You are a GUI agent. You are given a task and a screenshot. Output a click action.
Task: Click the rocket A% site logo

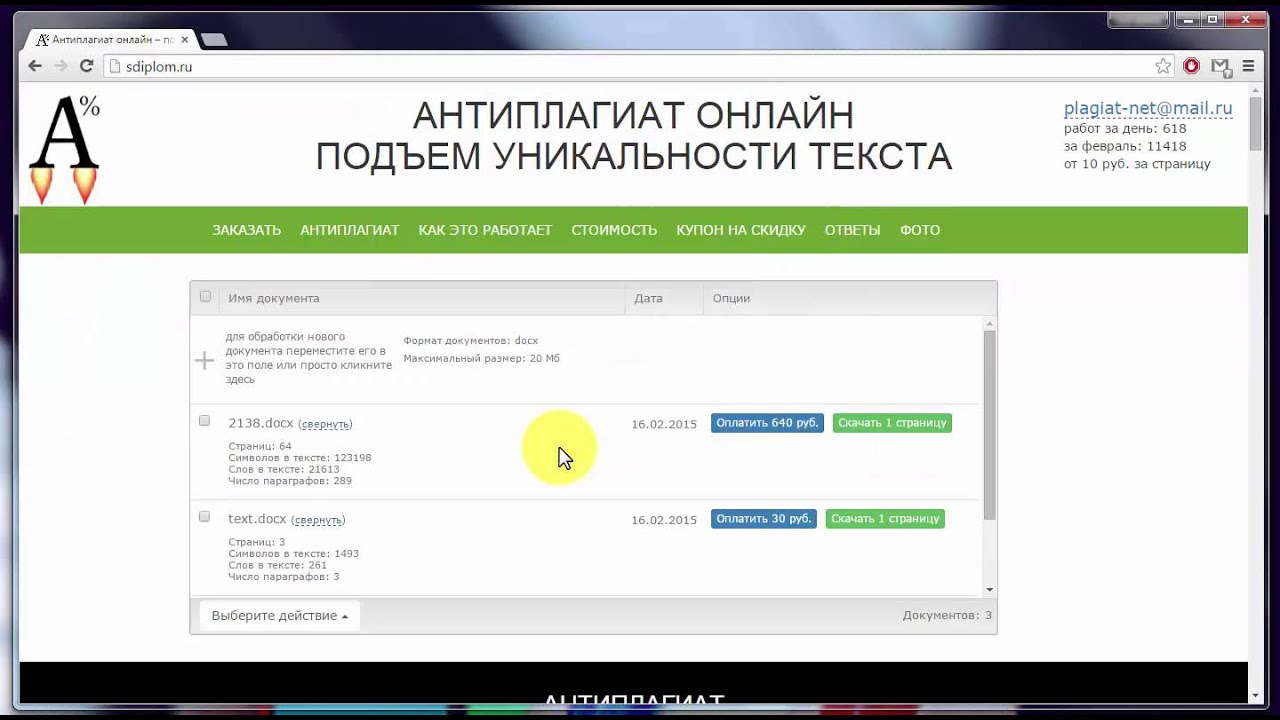tap(65, 150)
